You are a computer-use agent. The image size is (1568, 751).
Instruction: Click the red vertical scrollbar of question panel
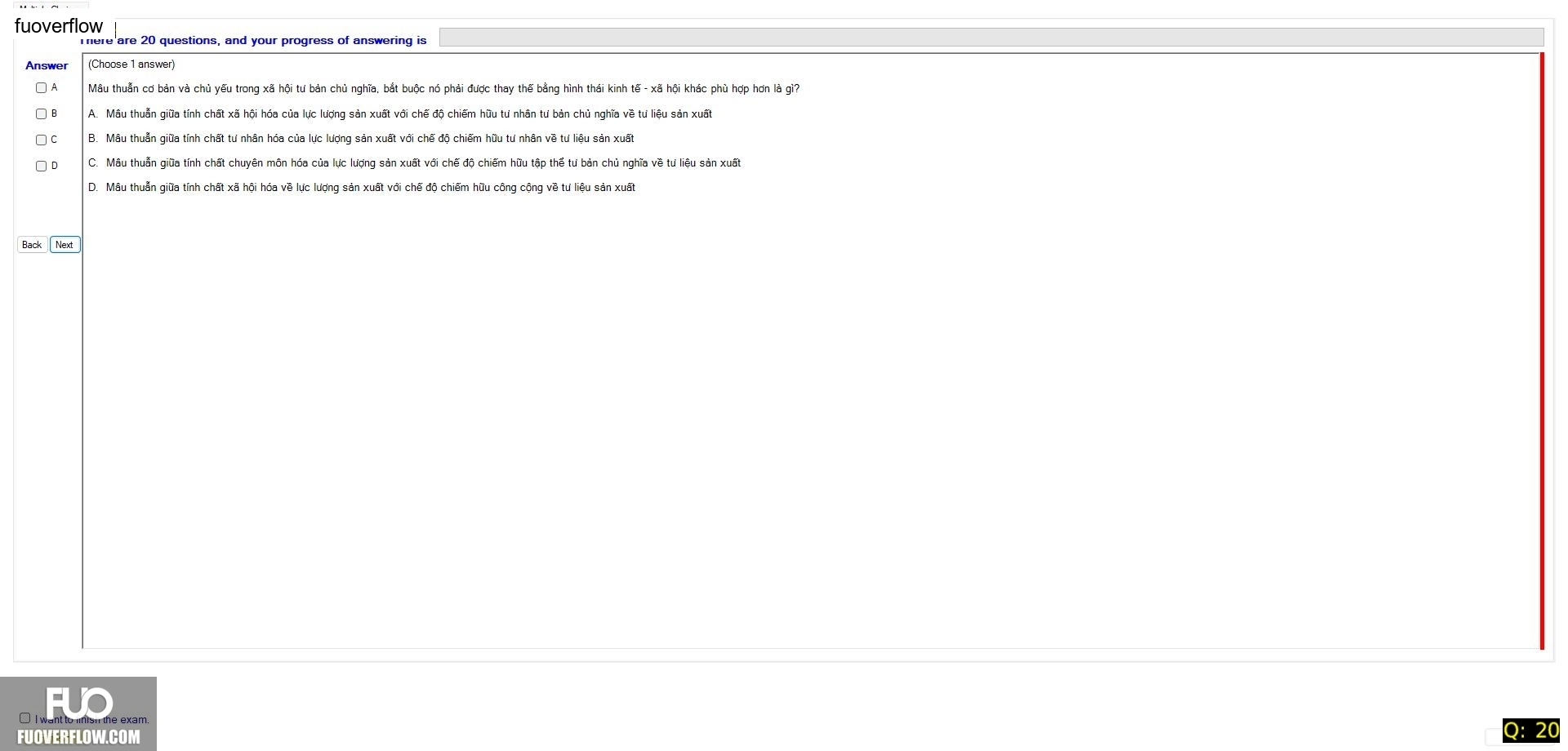tap(1542, 351)
